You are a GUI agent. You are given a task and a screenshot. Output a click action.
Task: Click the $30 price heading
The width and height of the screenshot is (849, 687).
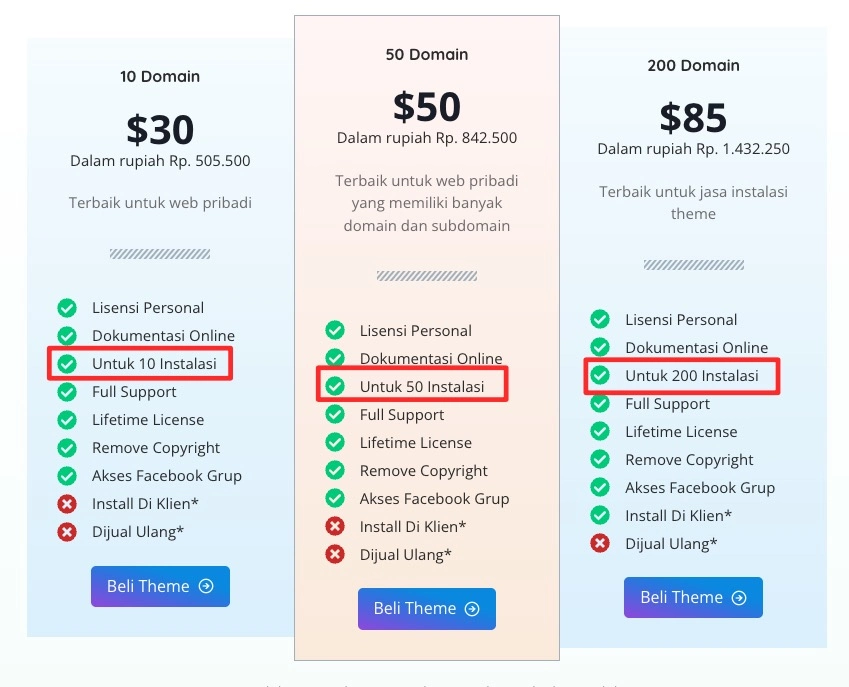160,130
